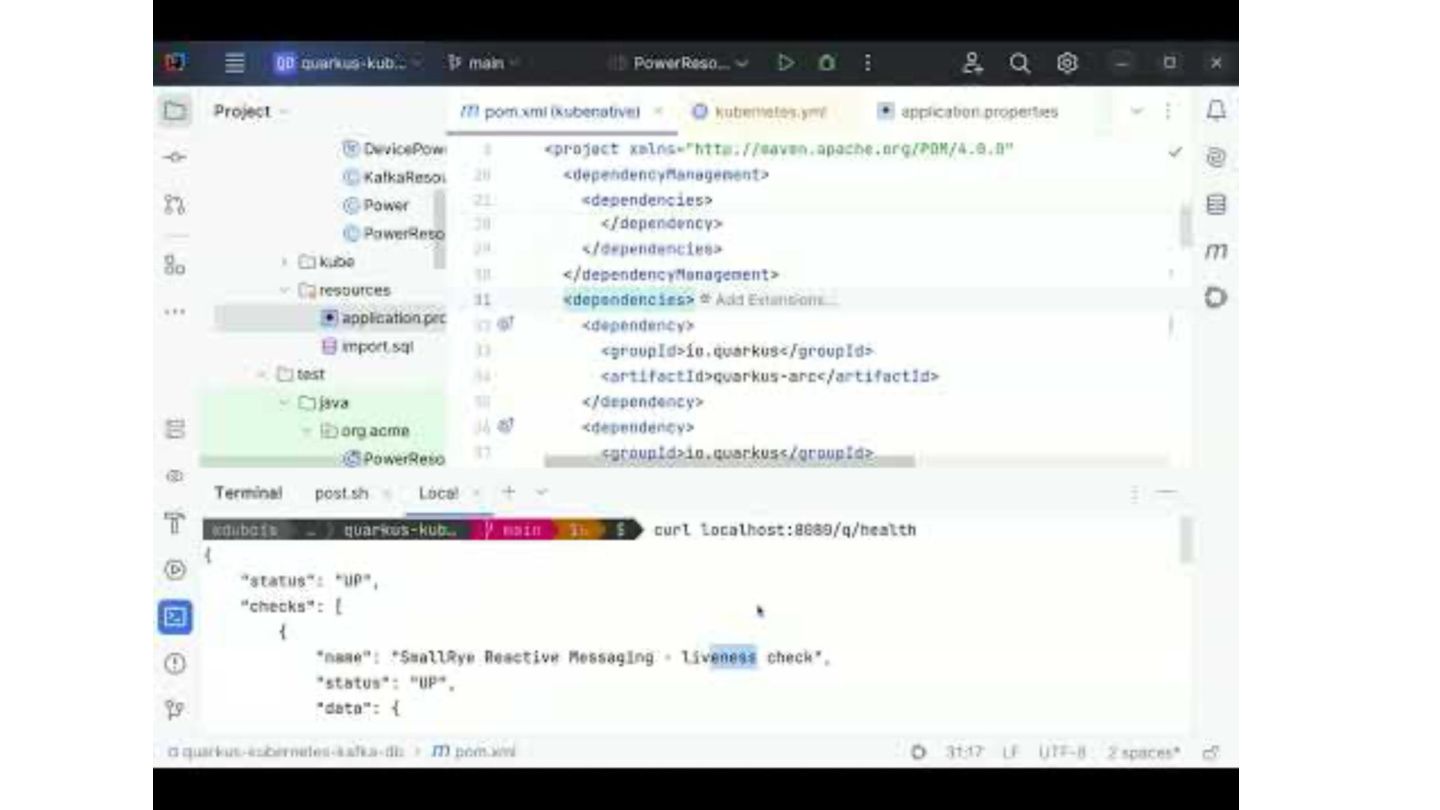This screenshot has height=810, width=1440.
Task: Select the Power class in tree
Action: pyautogui.click(x=376, y=205)
